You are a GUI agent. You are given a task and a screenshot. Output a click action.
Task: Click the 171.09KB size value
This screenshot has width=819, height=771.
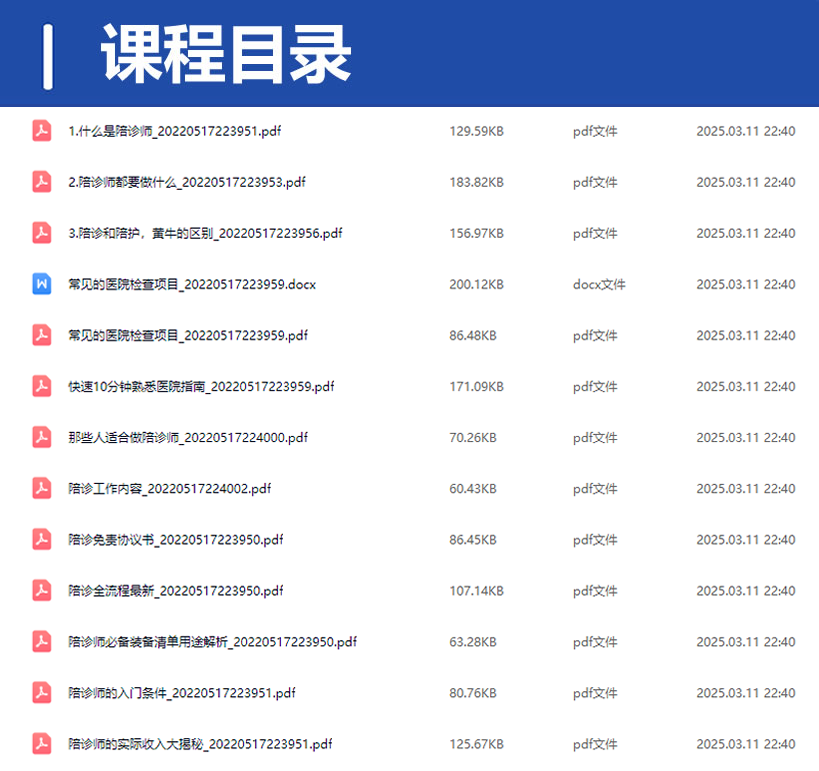(x=476, y=387)
